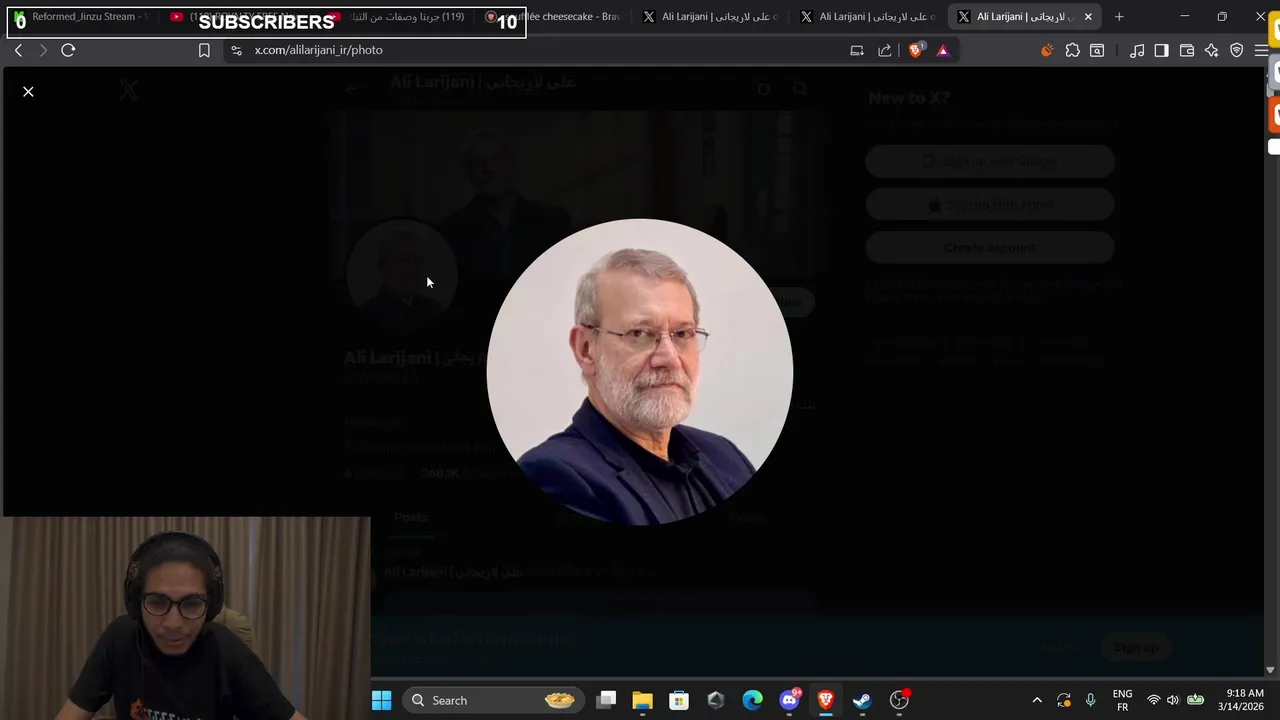Open Task View on the taskbar
Screen dimensions: 1280x720
[606, 700]
